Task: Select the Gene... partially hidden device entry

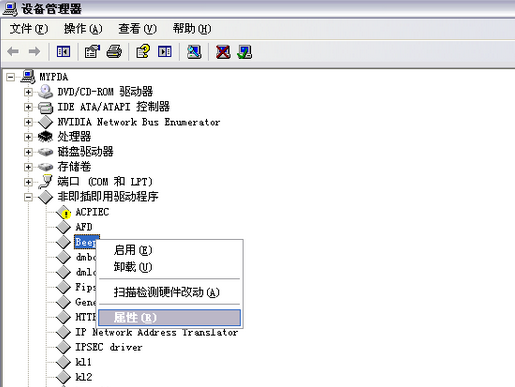Action: [86, 302]
